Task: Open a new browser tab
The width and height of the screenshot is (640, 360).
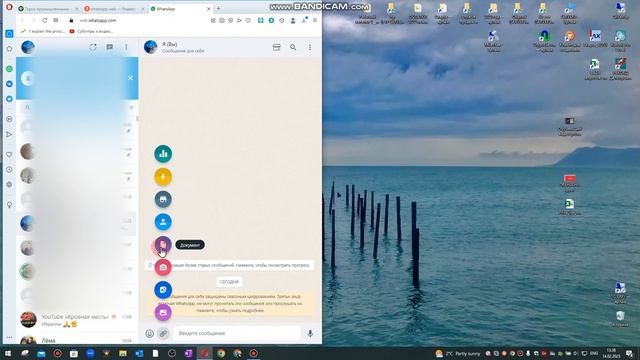Action: 218,9
